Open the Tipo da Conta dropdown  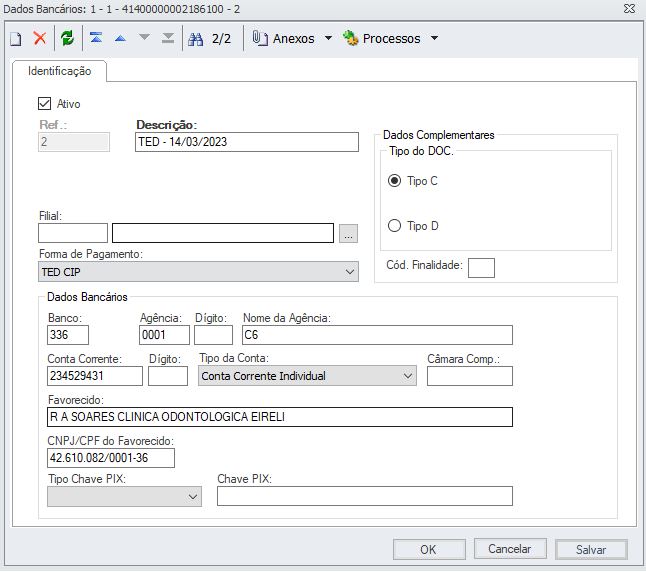[407, 376]
